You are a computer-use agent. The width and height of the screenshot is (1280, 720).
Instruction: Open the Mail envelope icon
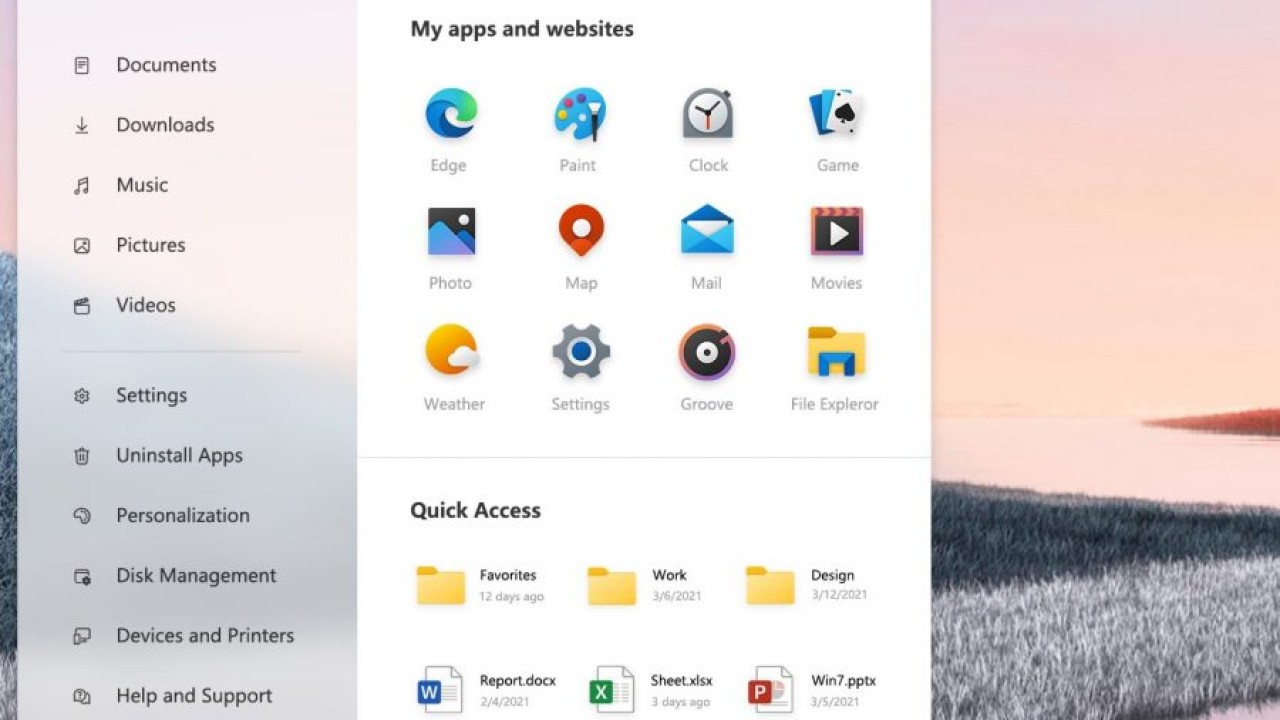pyautogui.click(x=707, y=232)
